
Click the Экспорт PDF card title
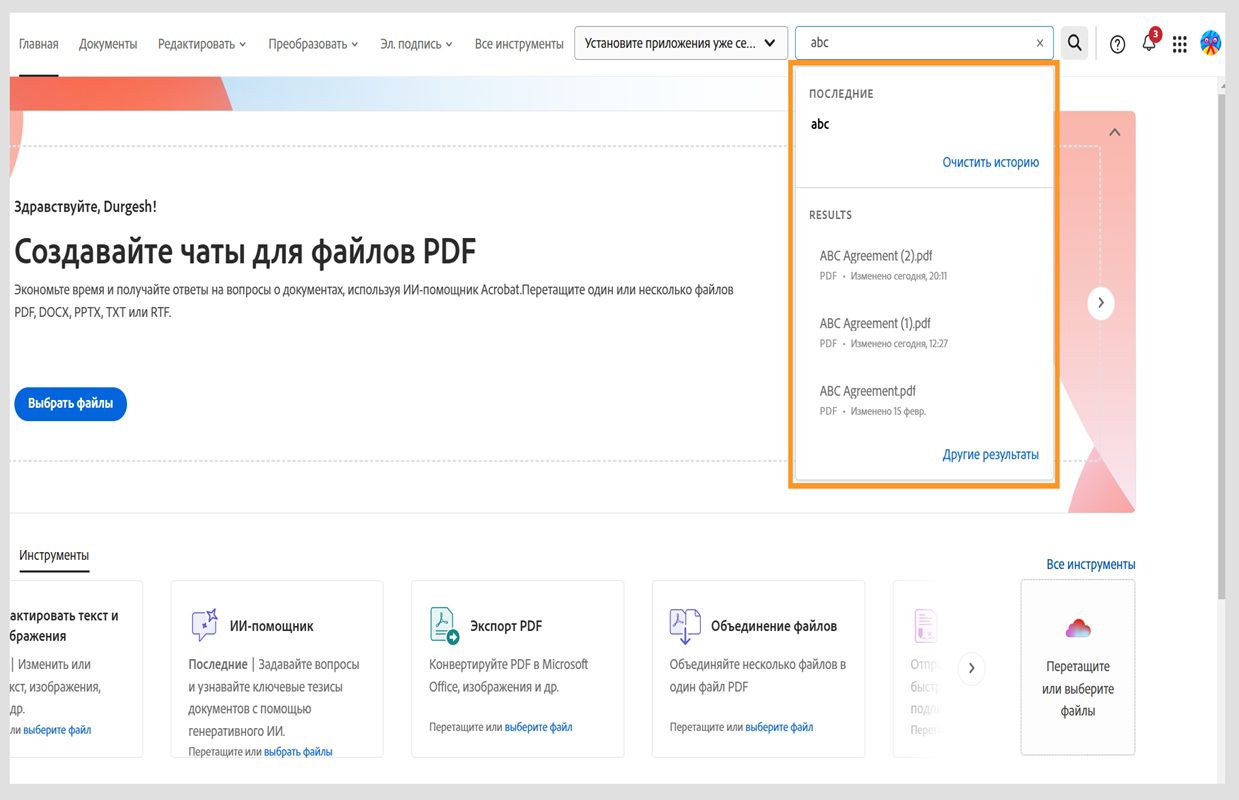[x=506, y=626]
